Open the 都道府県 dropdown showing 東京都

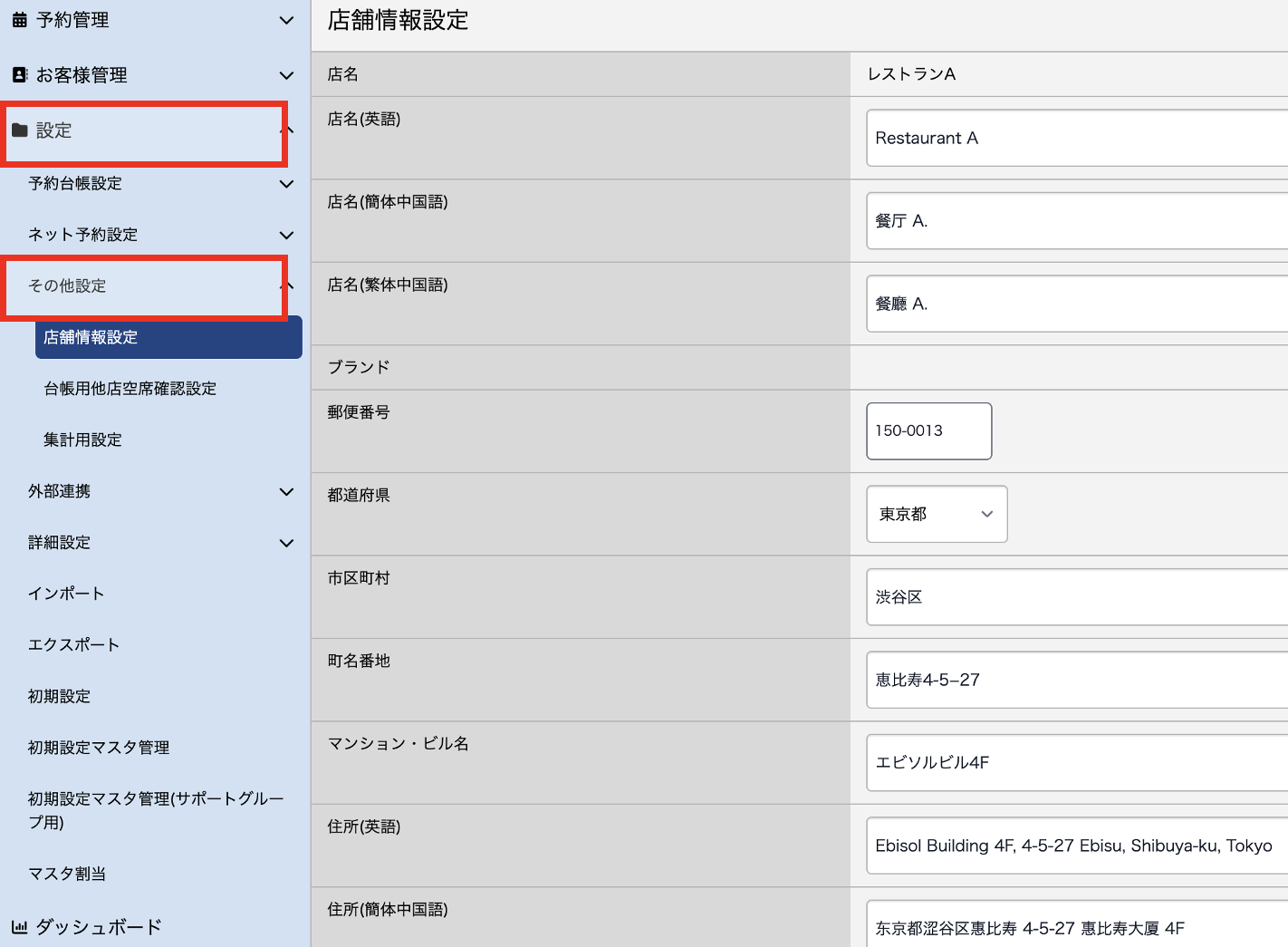tap(937, 514)
